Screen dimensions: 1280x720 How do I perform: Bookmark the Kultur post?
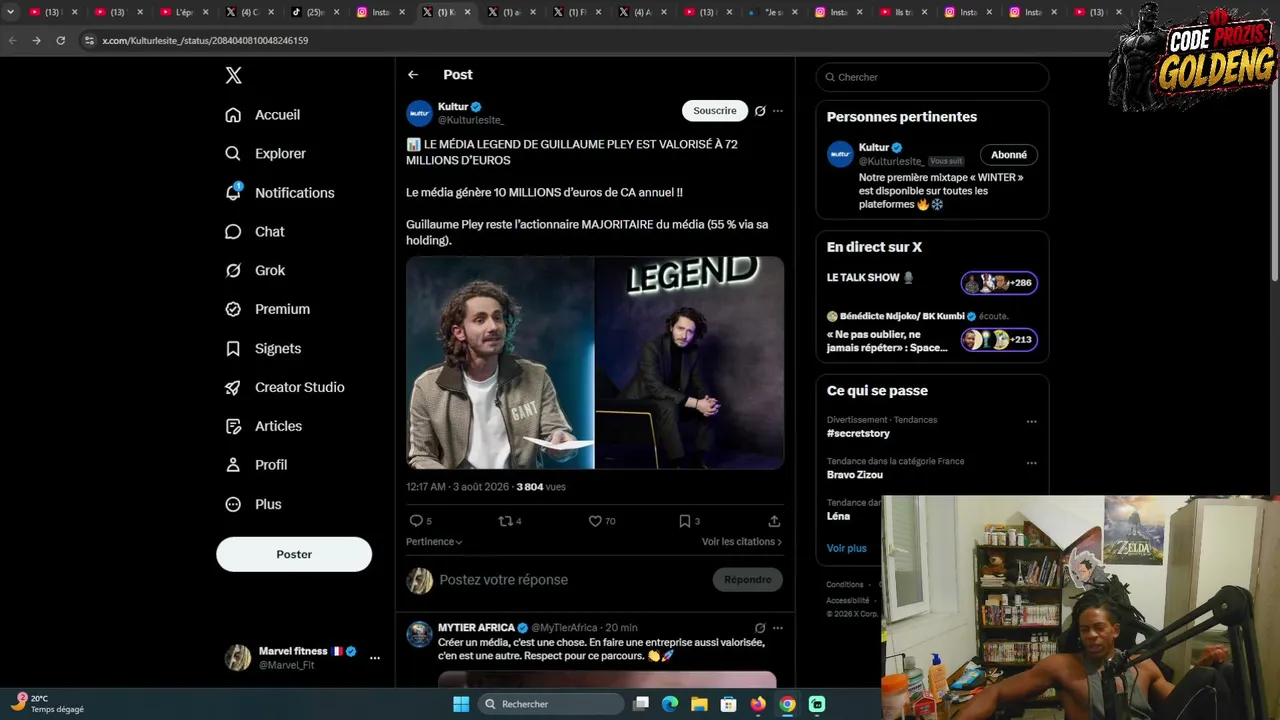point(685,521)
